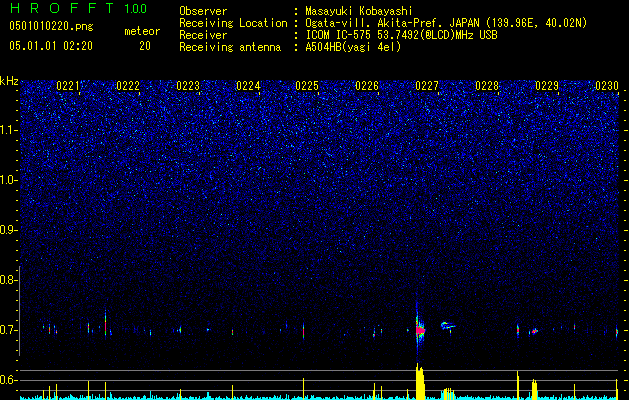629x400 pixels.
Task: Select observer name Masayuki Kobayashi
Action: point(359,12)
